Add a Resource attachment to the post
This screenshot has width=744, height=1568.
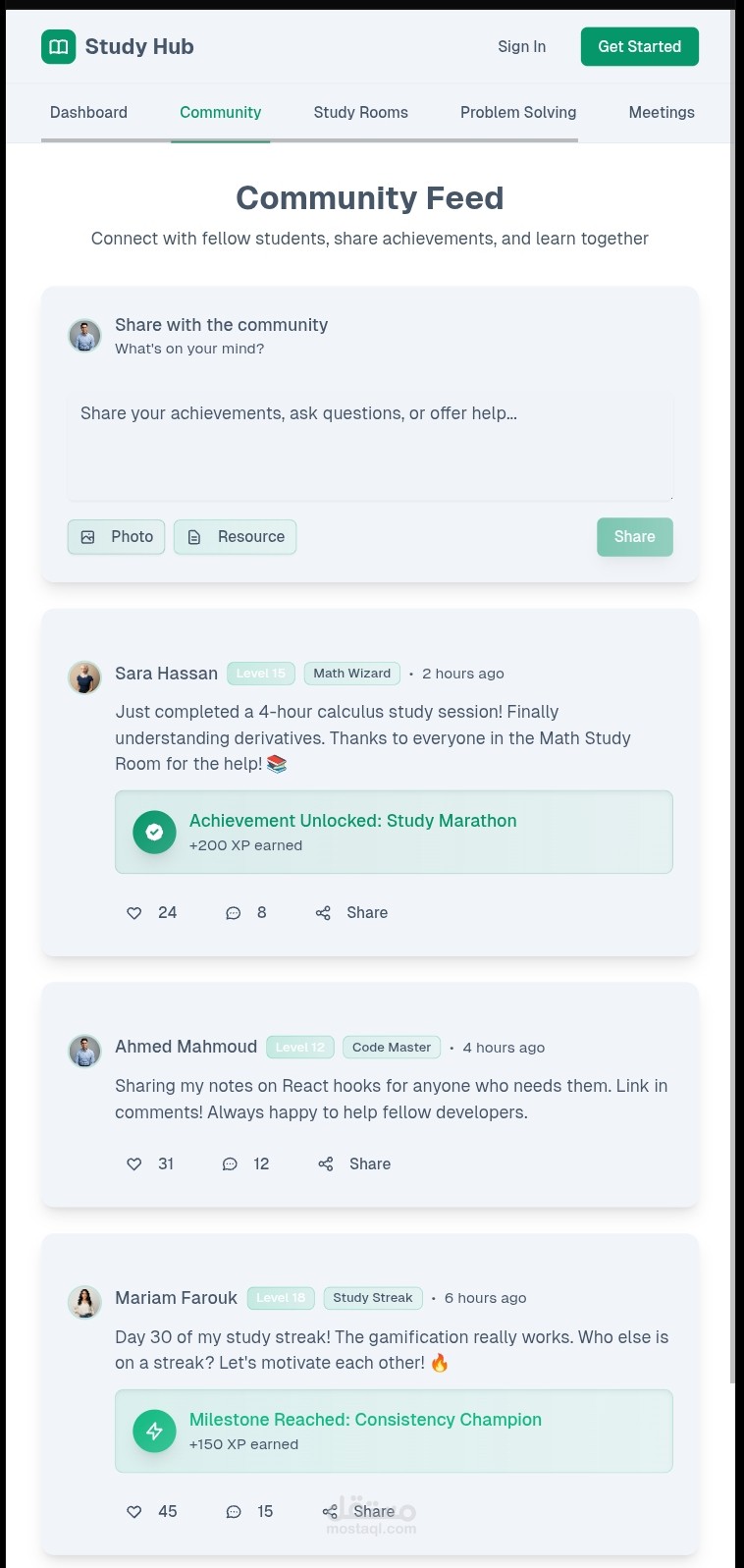click(236, 537)
